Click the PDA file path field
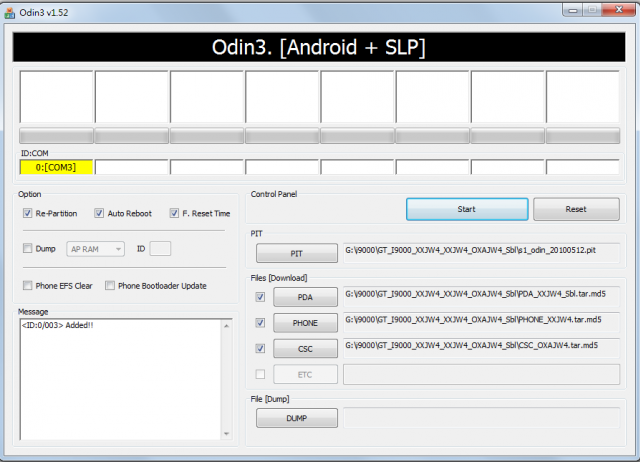Screen dimensions: 640x462 click(482, 296)
